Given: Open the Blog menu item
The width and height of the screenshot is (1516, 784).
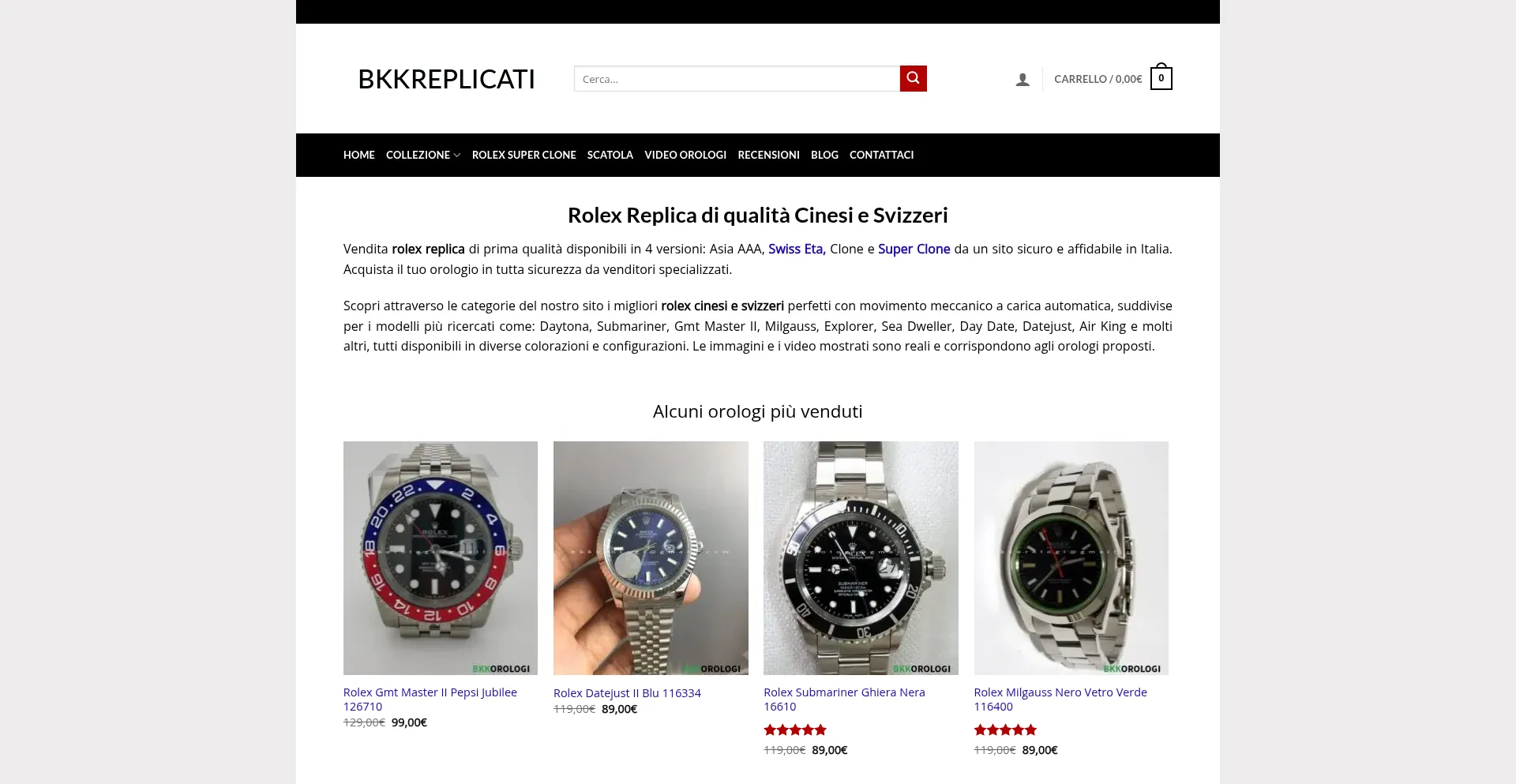Looking at the screenshot, I should tap(824, 155).
